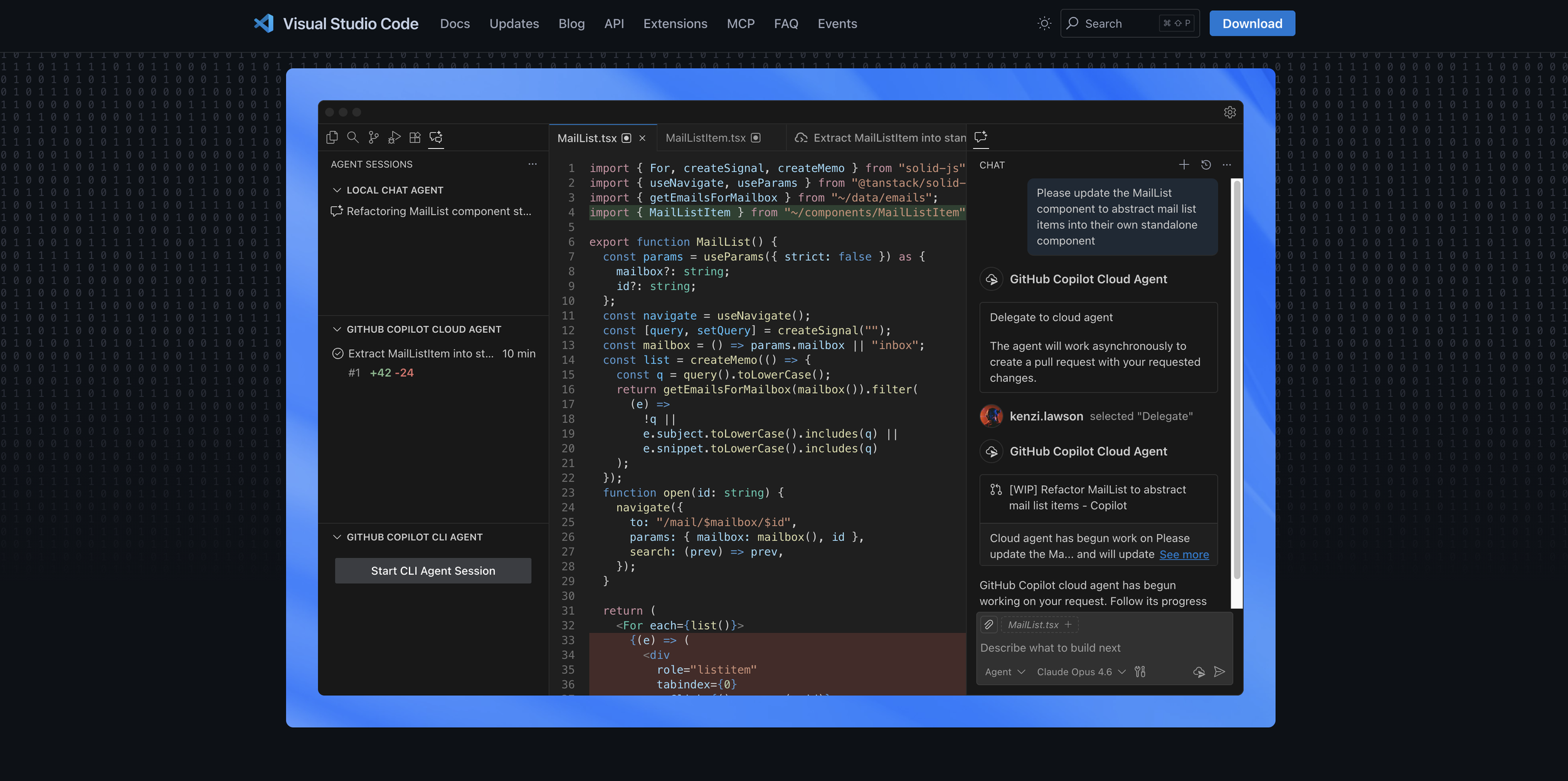1568x781 pixels.
Task: Toggle the light/dark theme sun icon
Action: click(x=1044, y=24)
